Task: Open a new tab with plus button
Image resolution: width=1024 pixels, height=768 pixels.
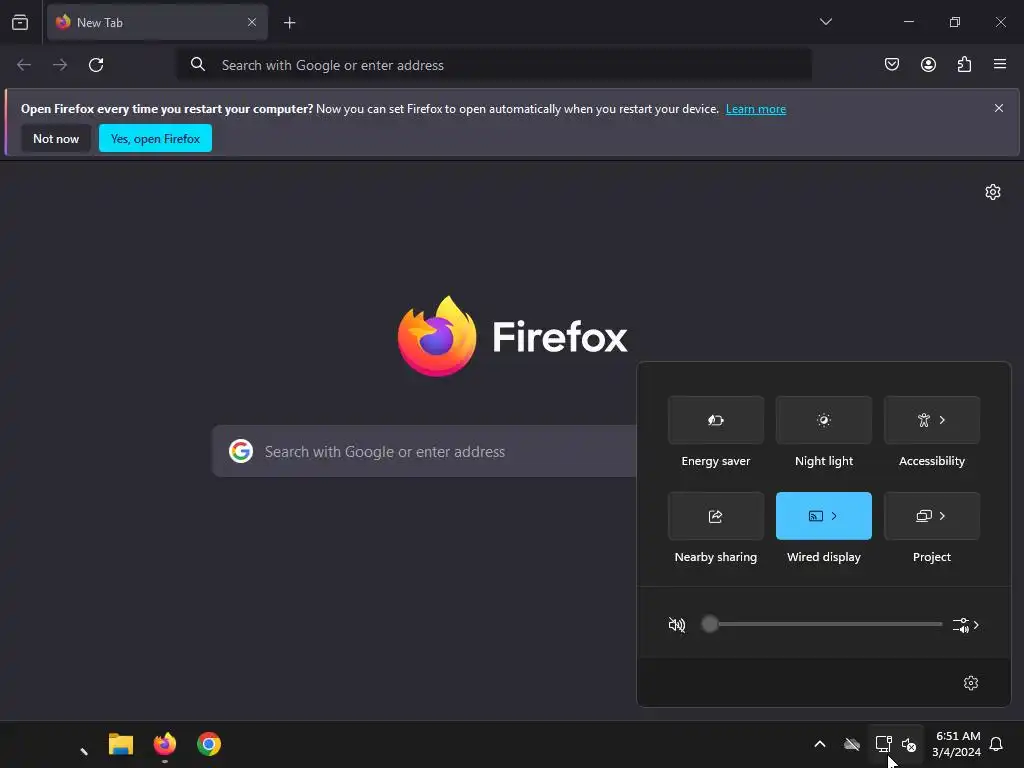Action: click(289, 23)
